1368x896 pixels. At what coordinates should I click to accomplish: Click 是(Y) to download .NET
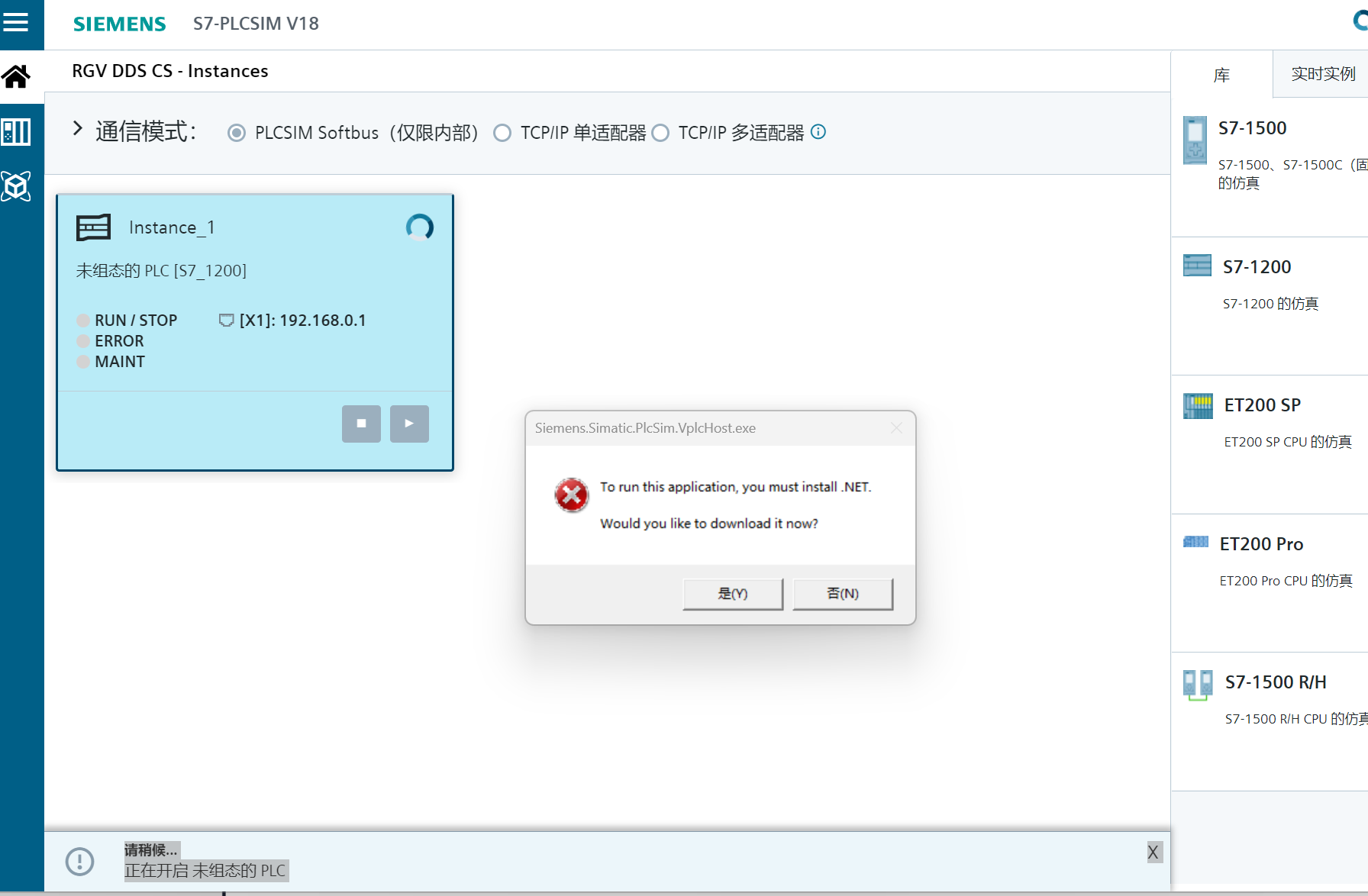pyautogui.click(x=732, y=594)
